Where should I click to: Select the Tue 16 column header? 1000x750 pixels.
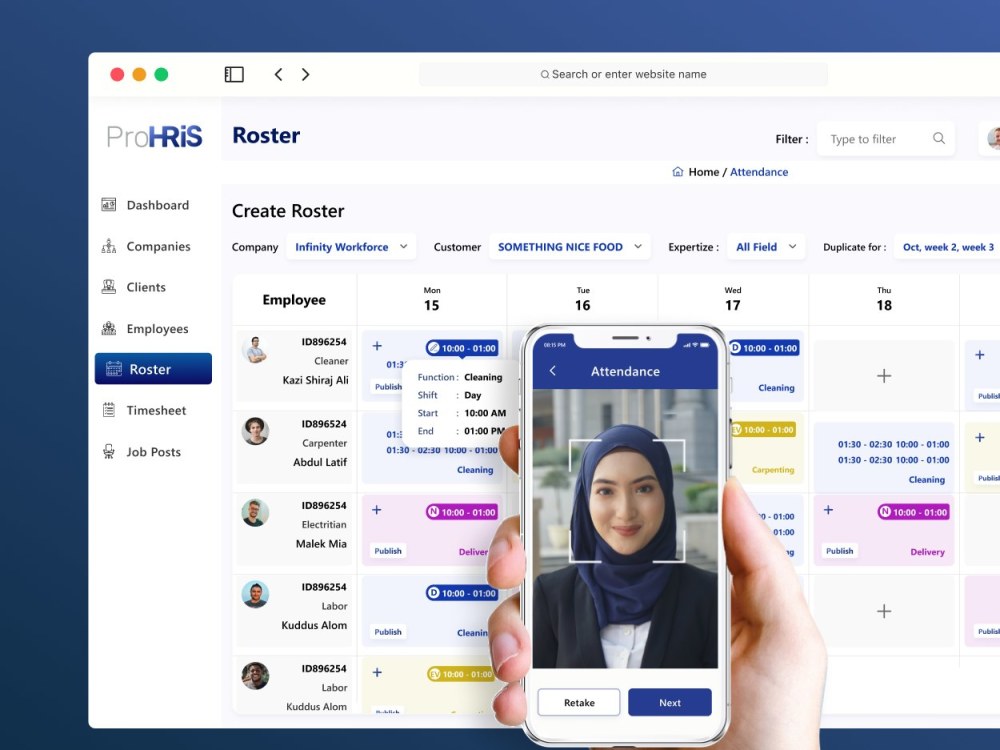coord(582,299)
